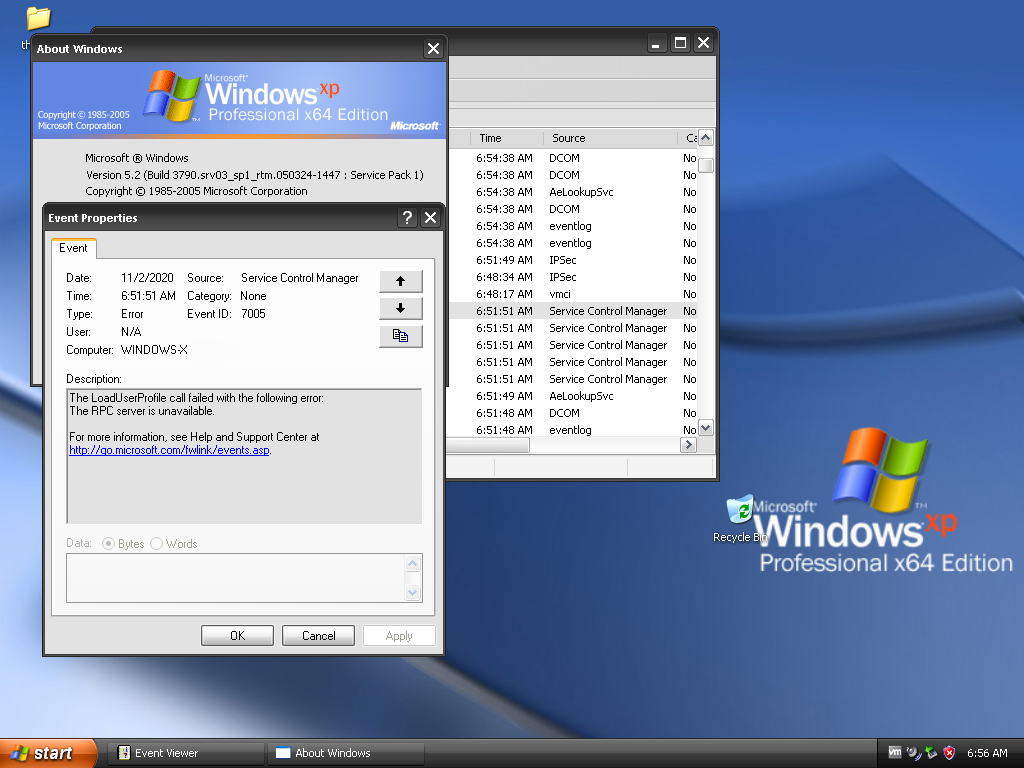Click the Event ID value 7005
Screen dimensions: 1024x768
253,314
